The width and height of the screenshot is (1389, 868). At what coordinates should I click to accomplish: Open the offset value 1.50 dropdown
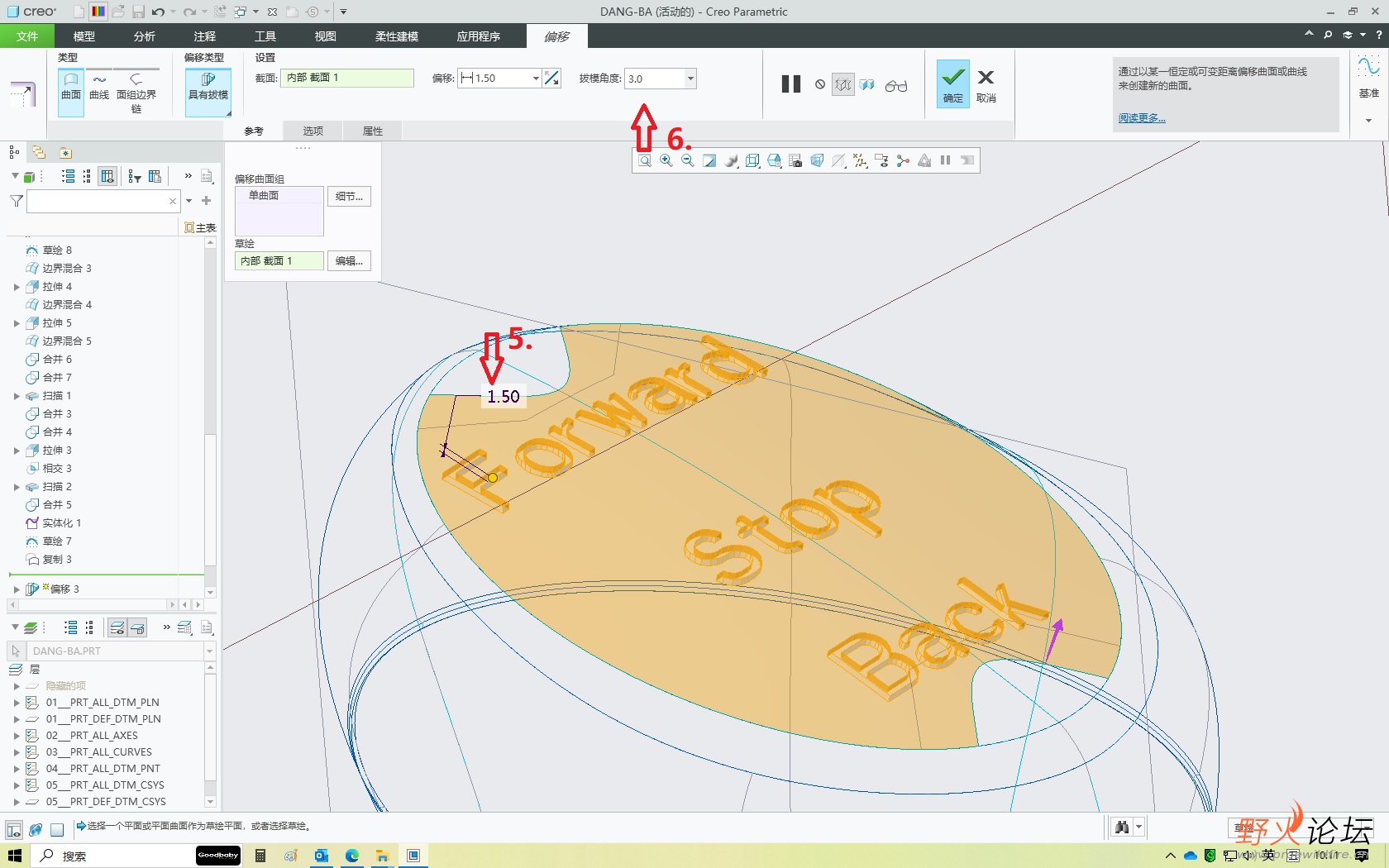coord(535,79)
